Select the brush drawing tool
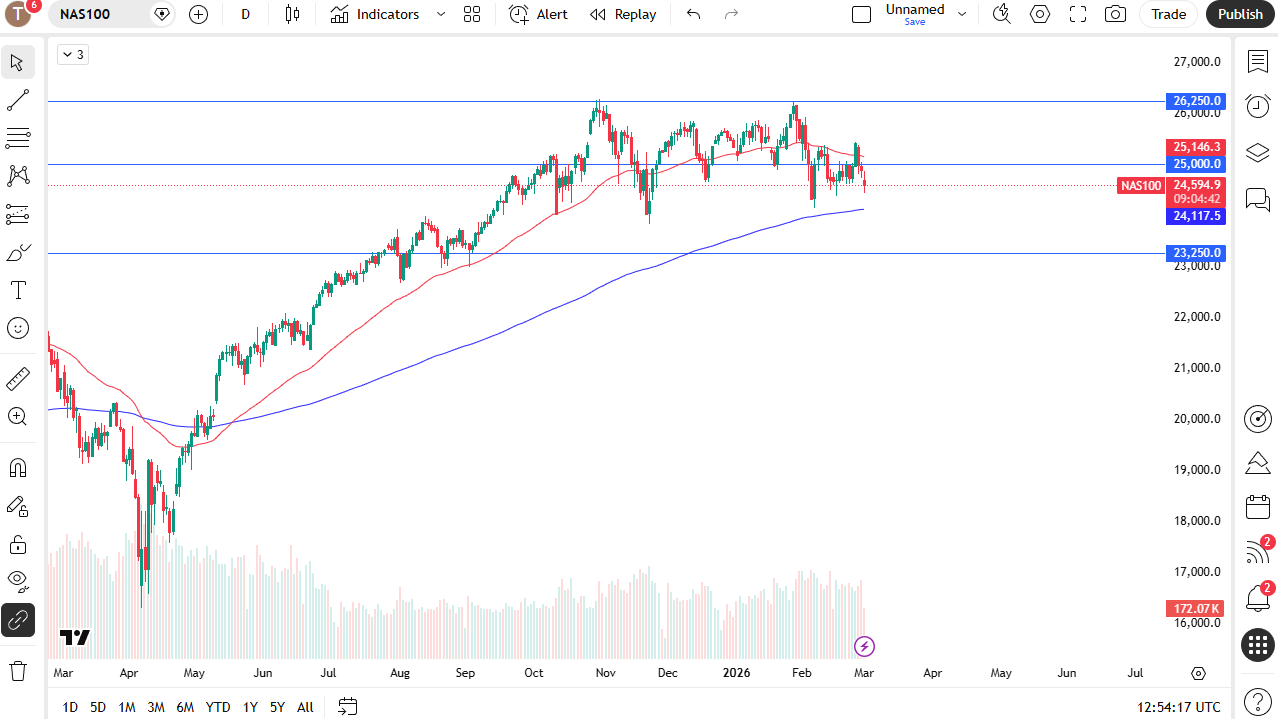Image resolution: width=1278 pixels, height=719 pixels. (x=18, y=252)
